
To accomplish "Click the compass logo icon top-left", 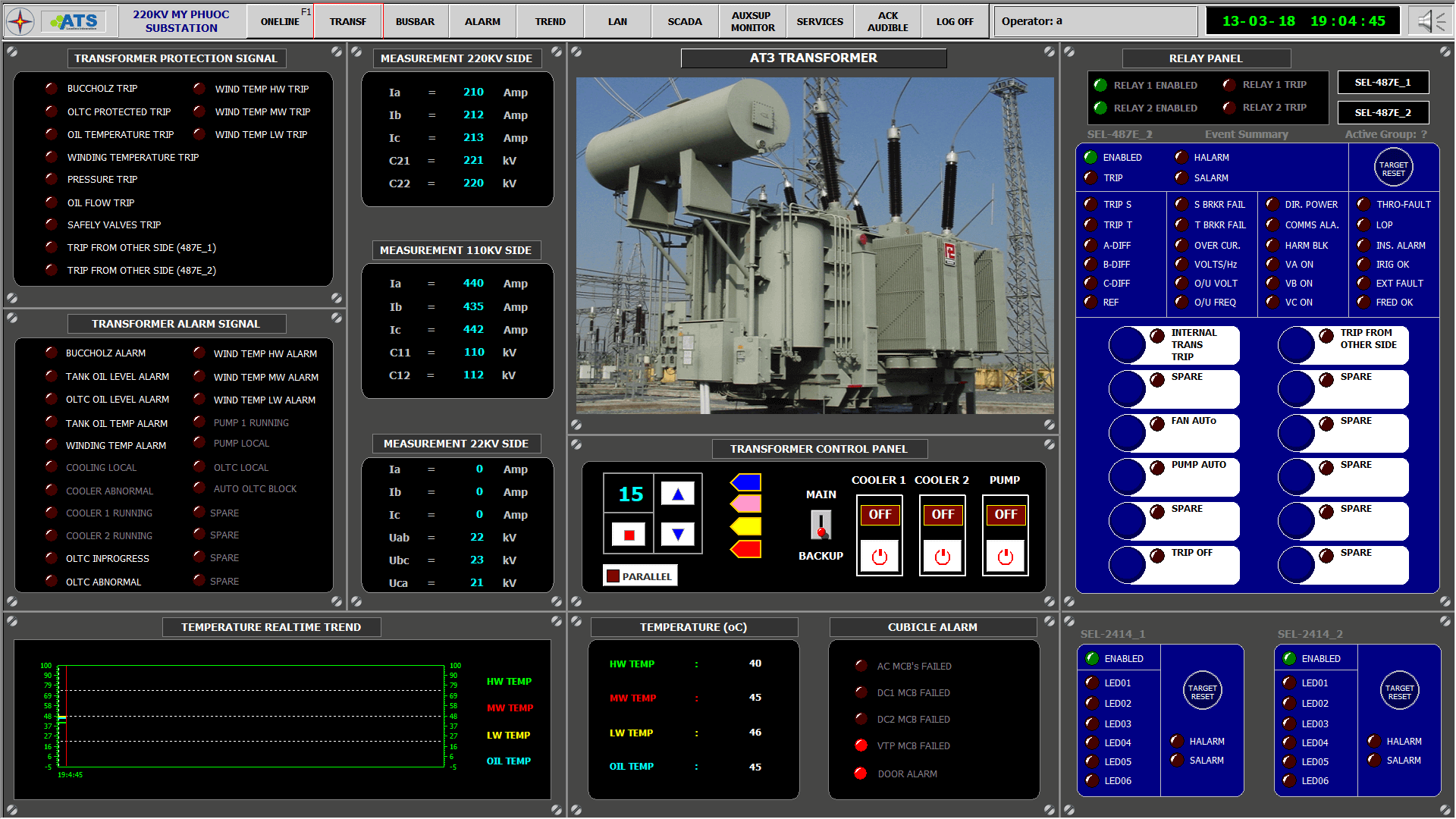I will (x=20, y=21).
